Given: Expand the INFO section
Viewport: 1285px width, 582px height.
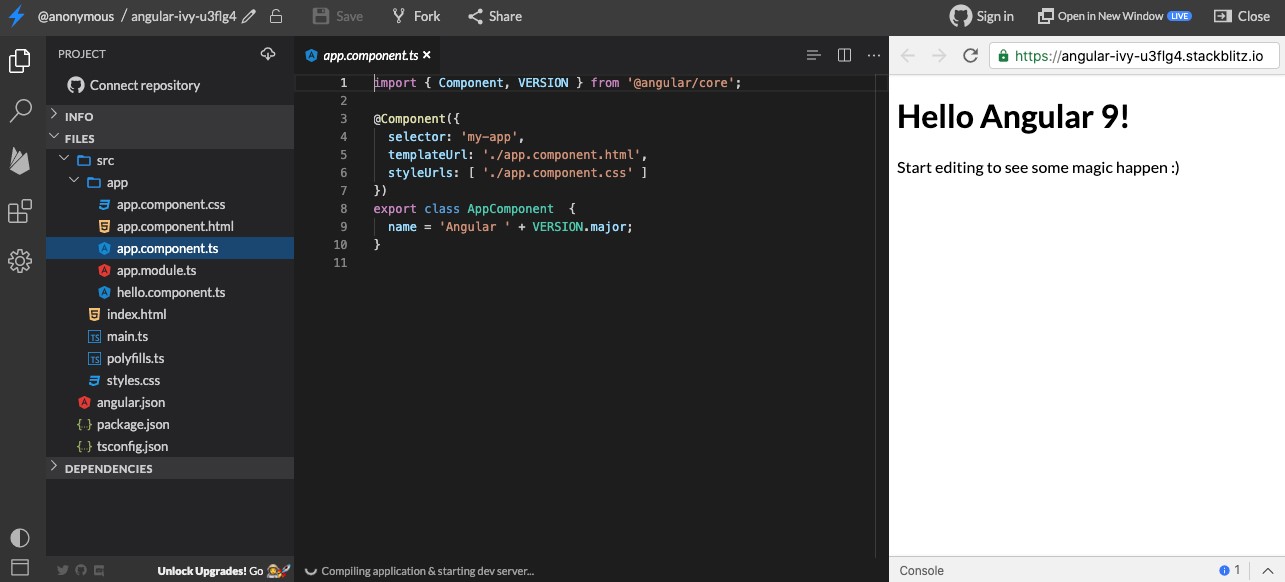Looking at the screenshot, I should pyautogui.click(x=170, y=116).
